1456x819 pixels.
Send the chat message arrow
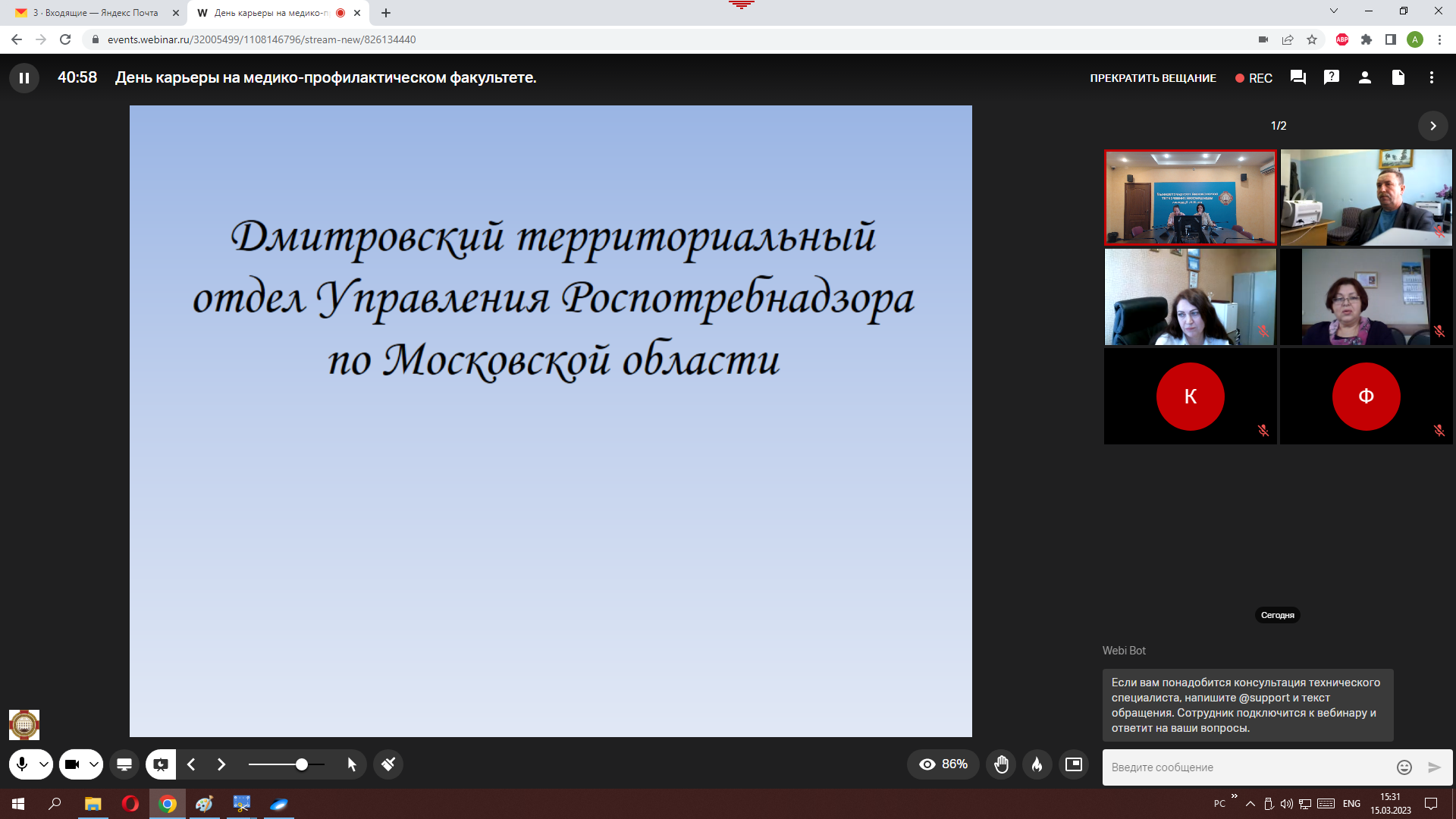1434,767
